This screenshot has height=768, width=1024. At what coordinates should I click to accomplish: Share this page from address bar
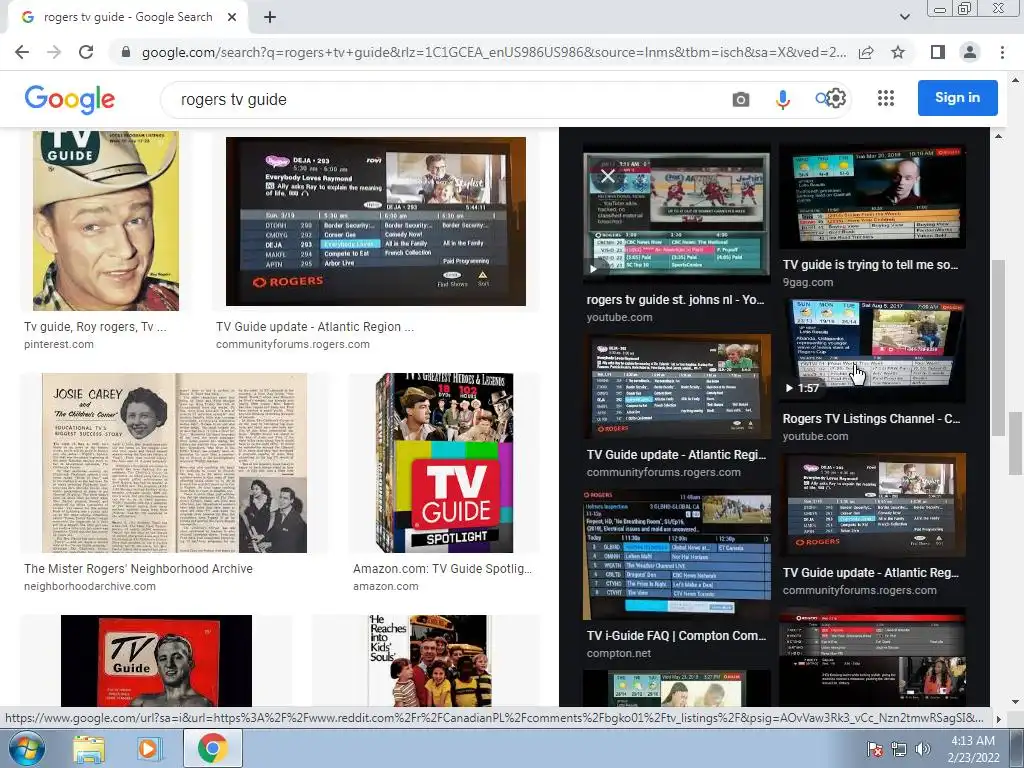(x=866, y=52)
